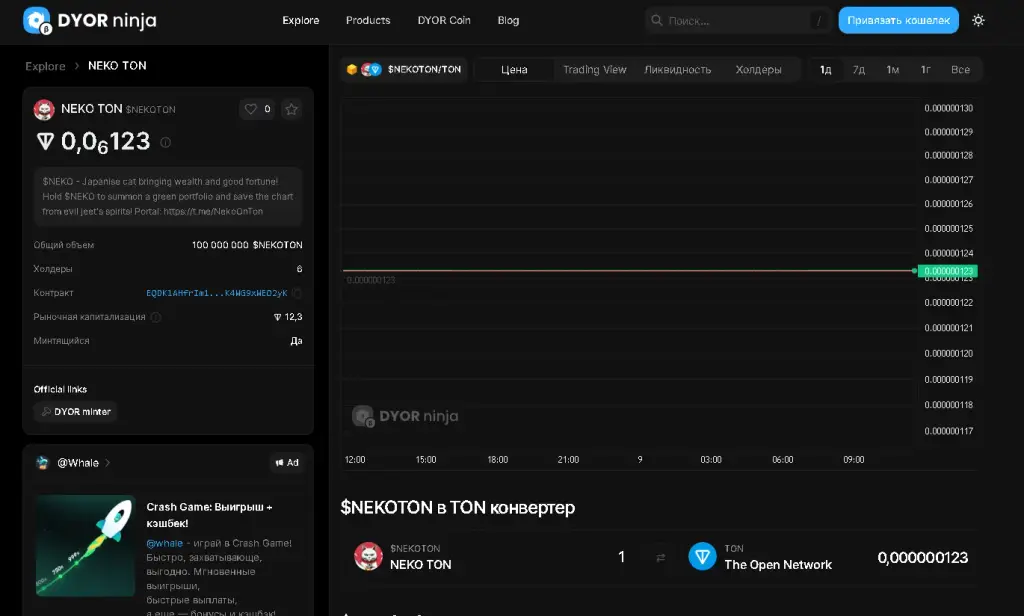Set chart range to 1м

click(x=893, y=70)
